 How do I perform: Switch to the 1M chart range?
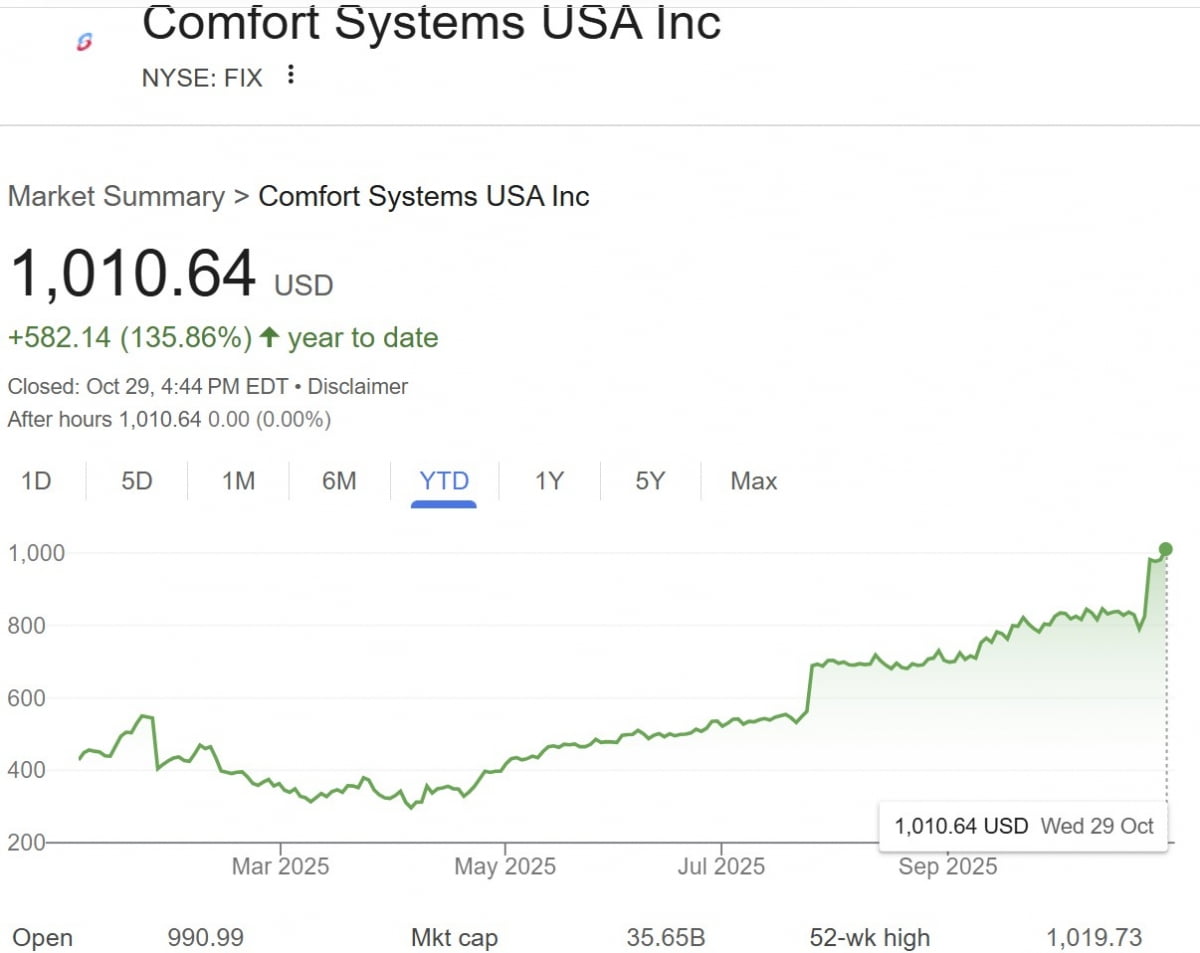tap(238, 481)
